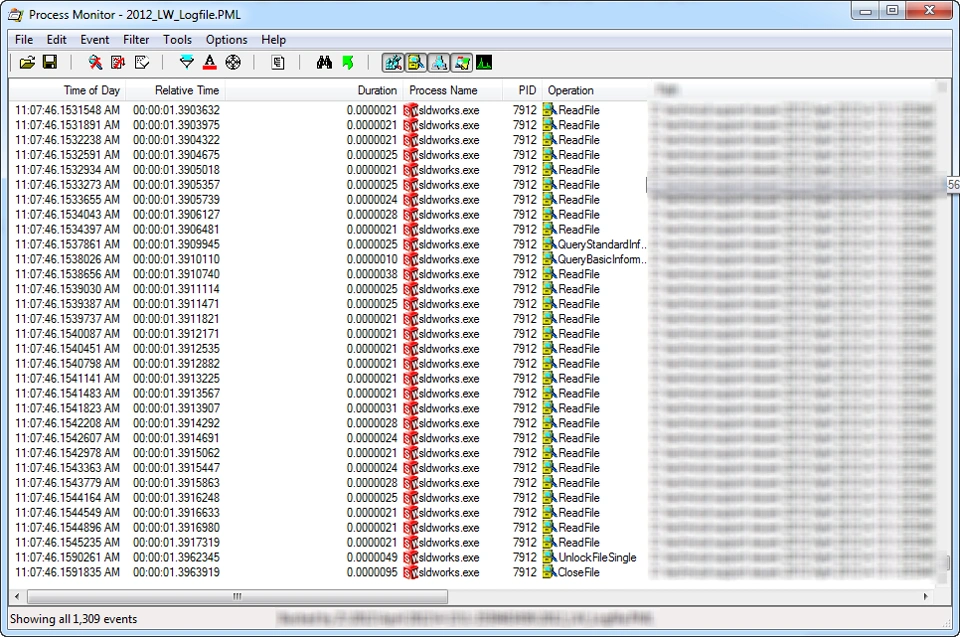Click the binoculars Find icon

pos(324,62)
